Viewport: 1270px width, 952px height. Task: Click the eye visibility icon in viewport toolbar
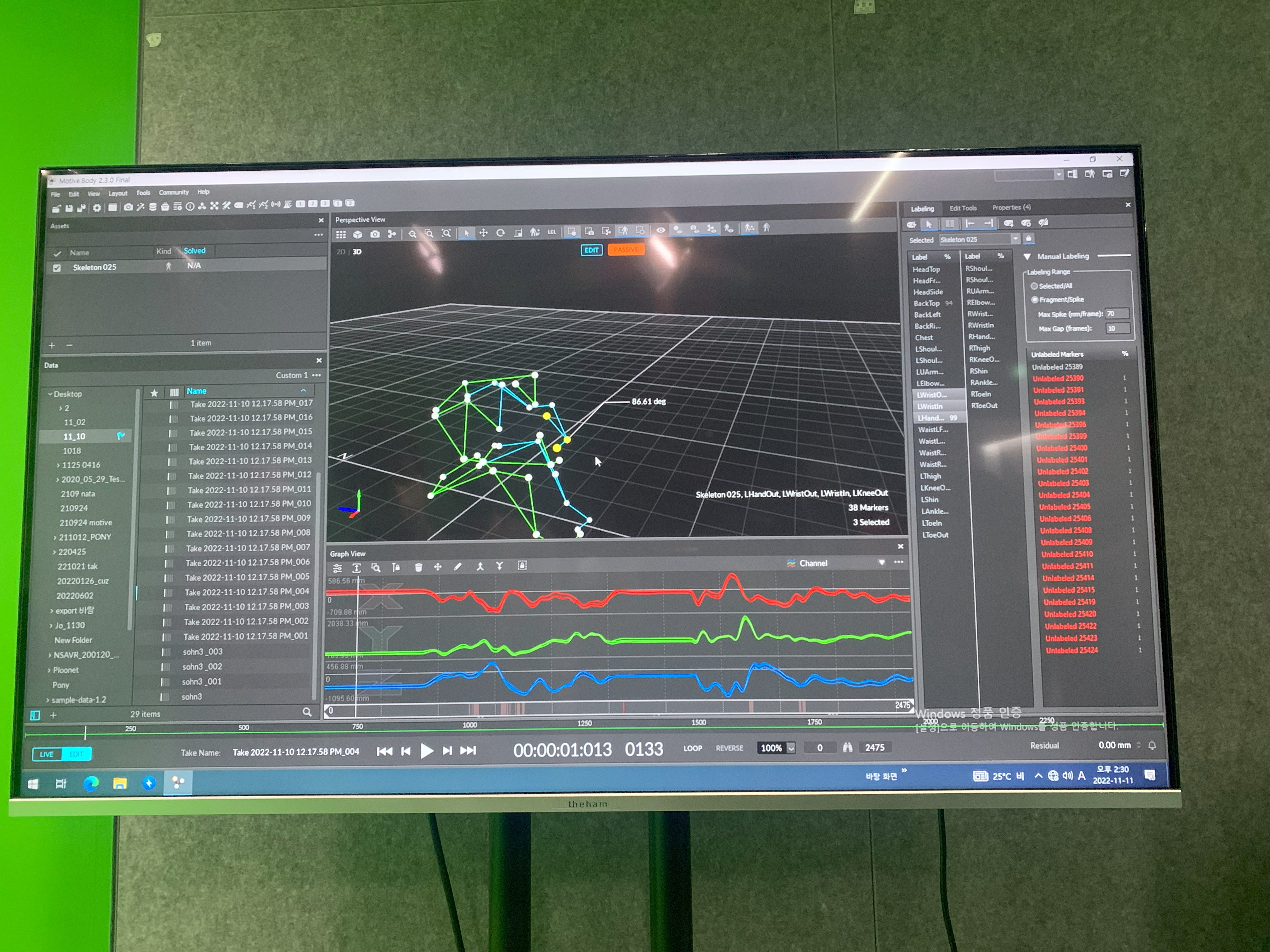[x=661, y=230]
